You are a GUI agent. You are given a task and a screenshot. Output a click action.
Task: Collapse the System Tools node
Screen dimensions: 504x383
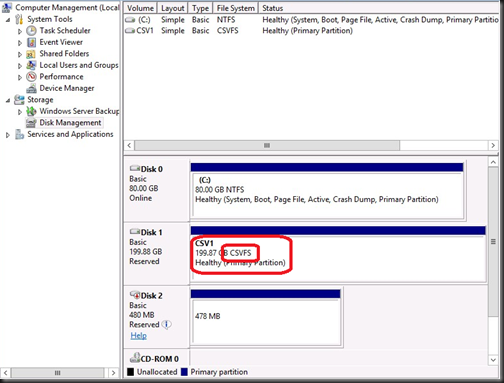pos(8,20)
